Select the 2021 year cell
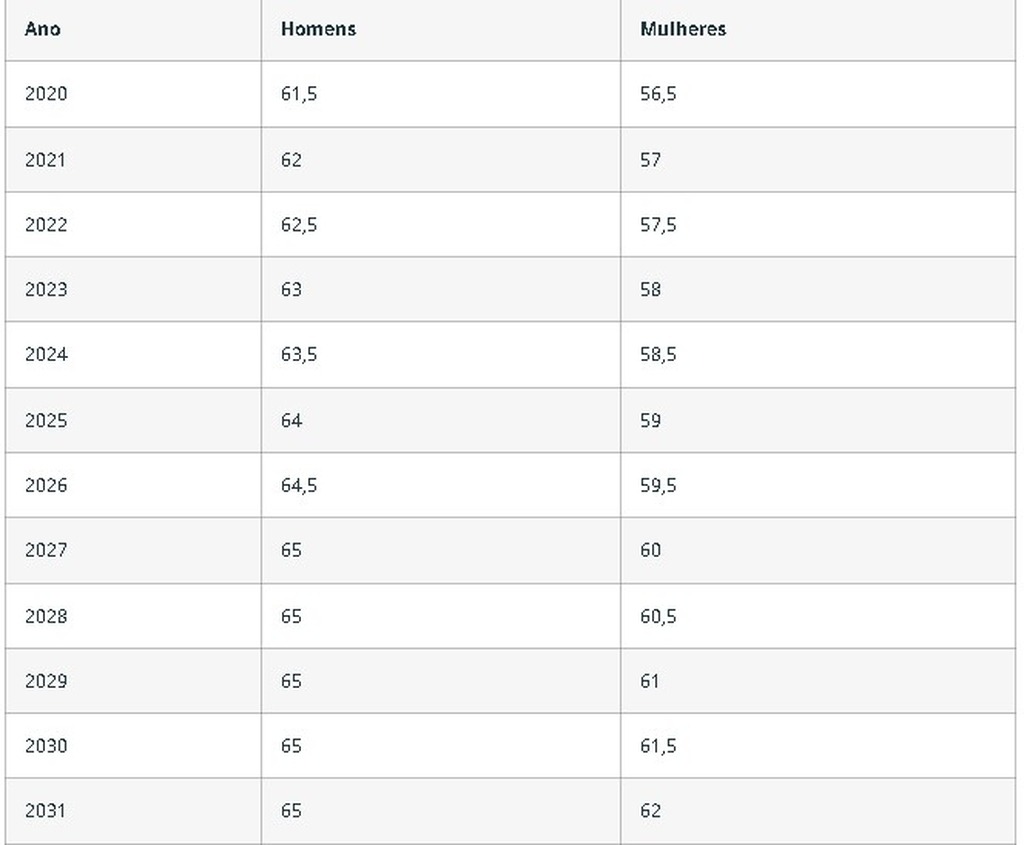This screenshot has height=845, width=1024. pyautogui.click(x=46, y=160)
